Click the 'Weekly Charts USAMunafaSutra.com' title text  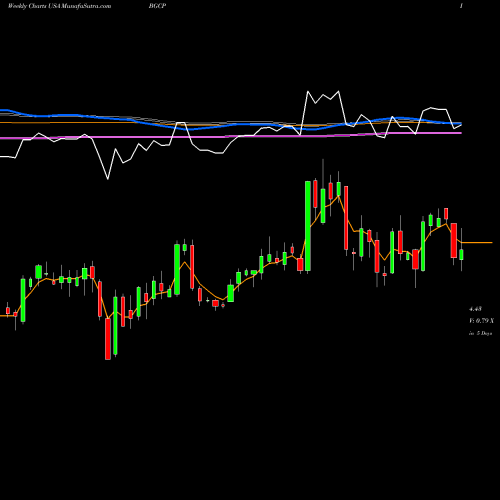tap(59, 6)
